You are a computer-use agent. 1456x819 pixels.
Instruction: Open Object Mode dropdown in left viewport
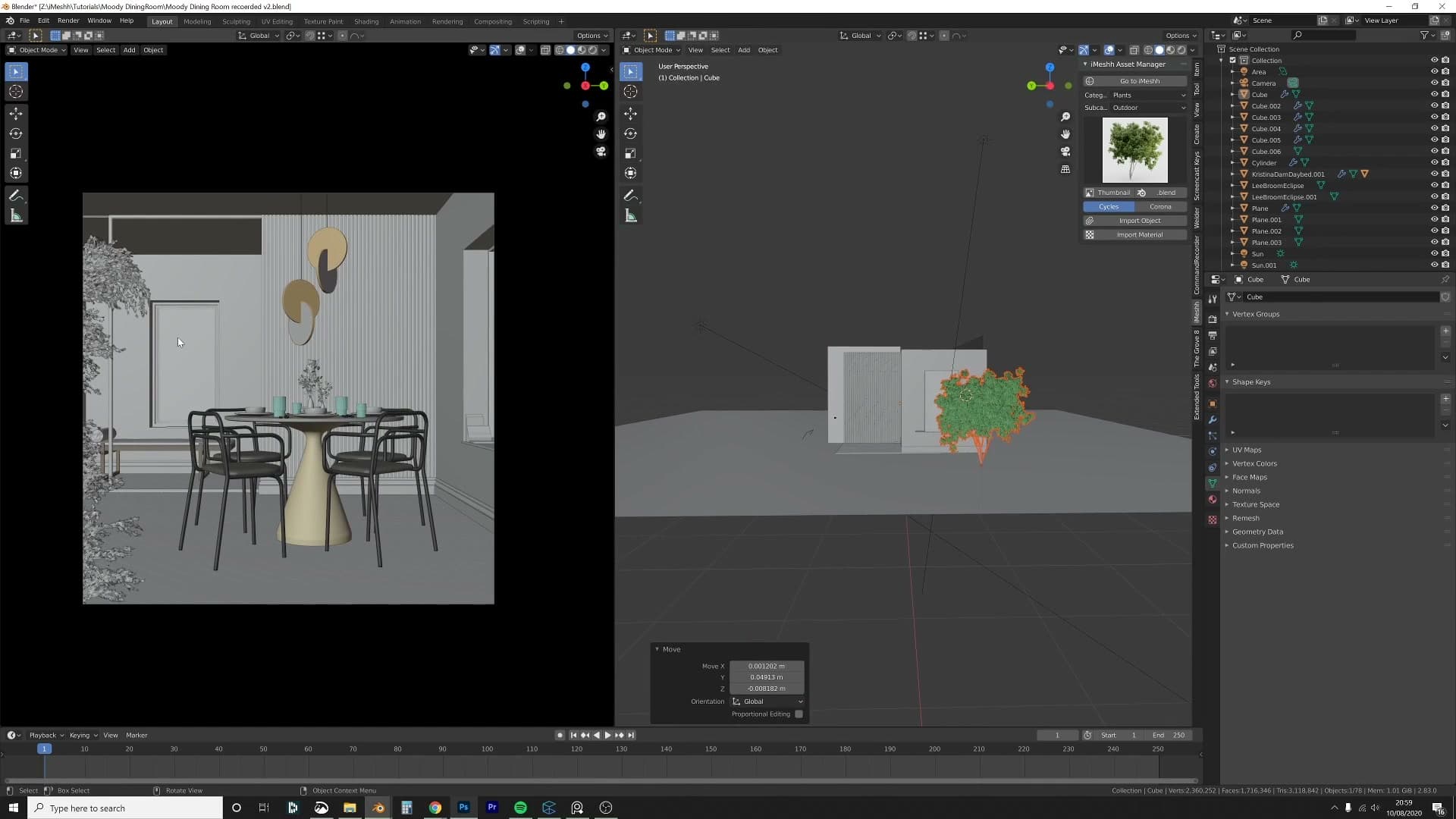(36, 50)
